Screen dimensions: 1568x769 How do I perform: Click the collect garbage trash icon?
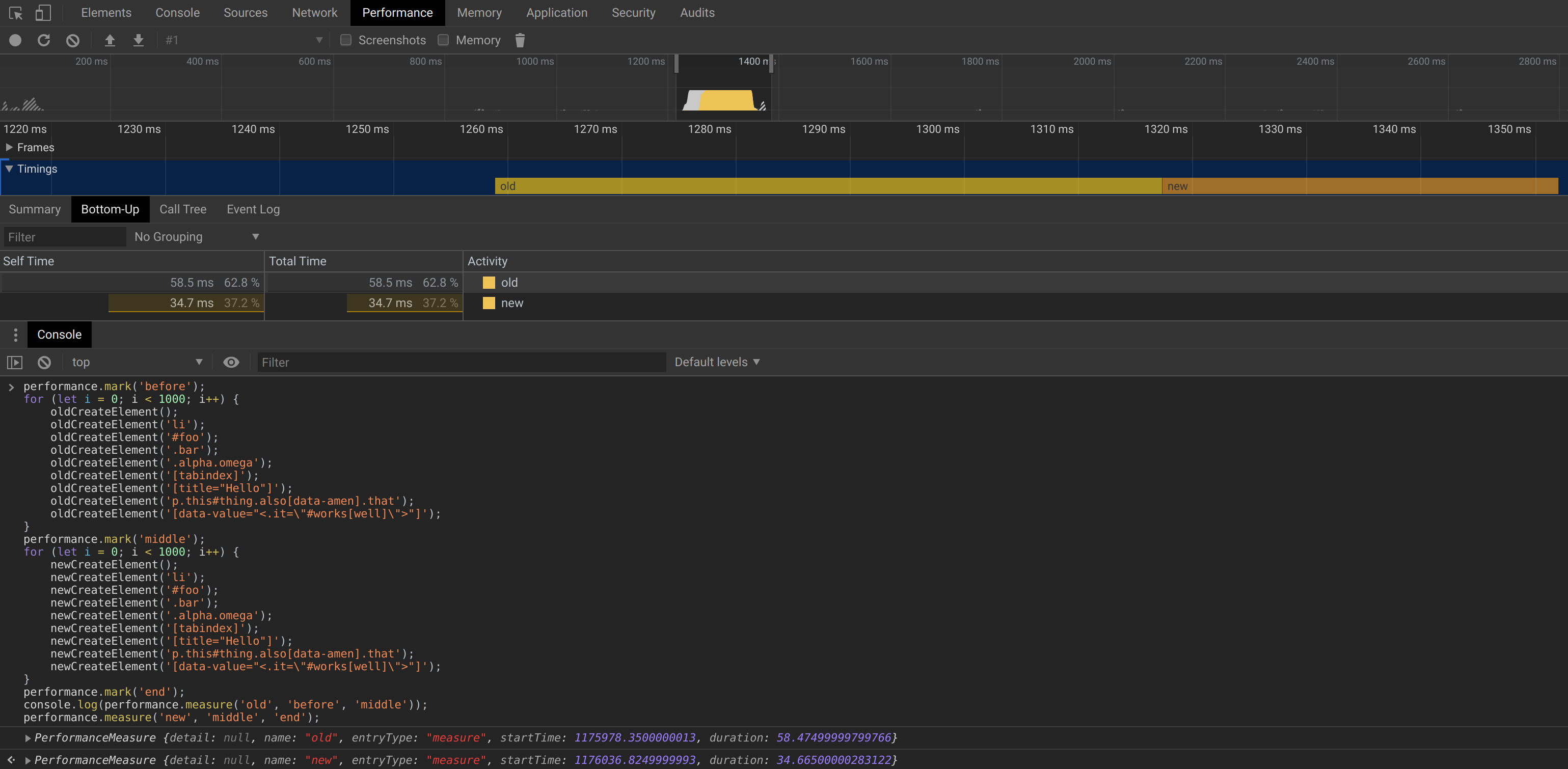click(x=520, y=40)
